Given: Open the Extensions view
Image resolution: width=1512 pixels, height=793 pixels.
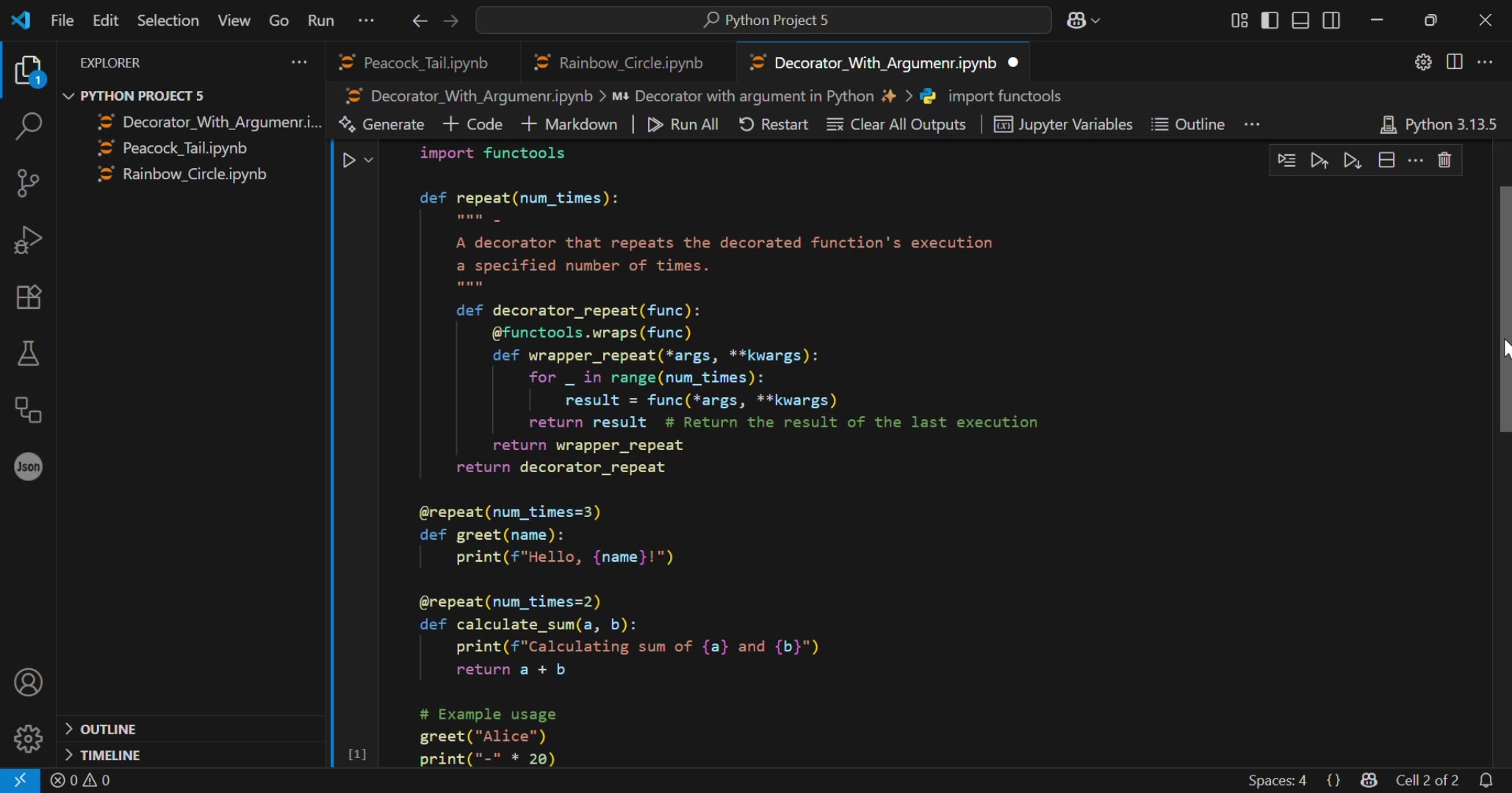Looking at the screenshot, I should coord(28,297).
